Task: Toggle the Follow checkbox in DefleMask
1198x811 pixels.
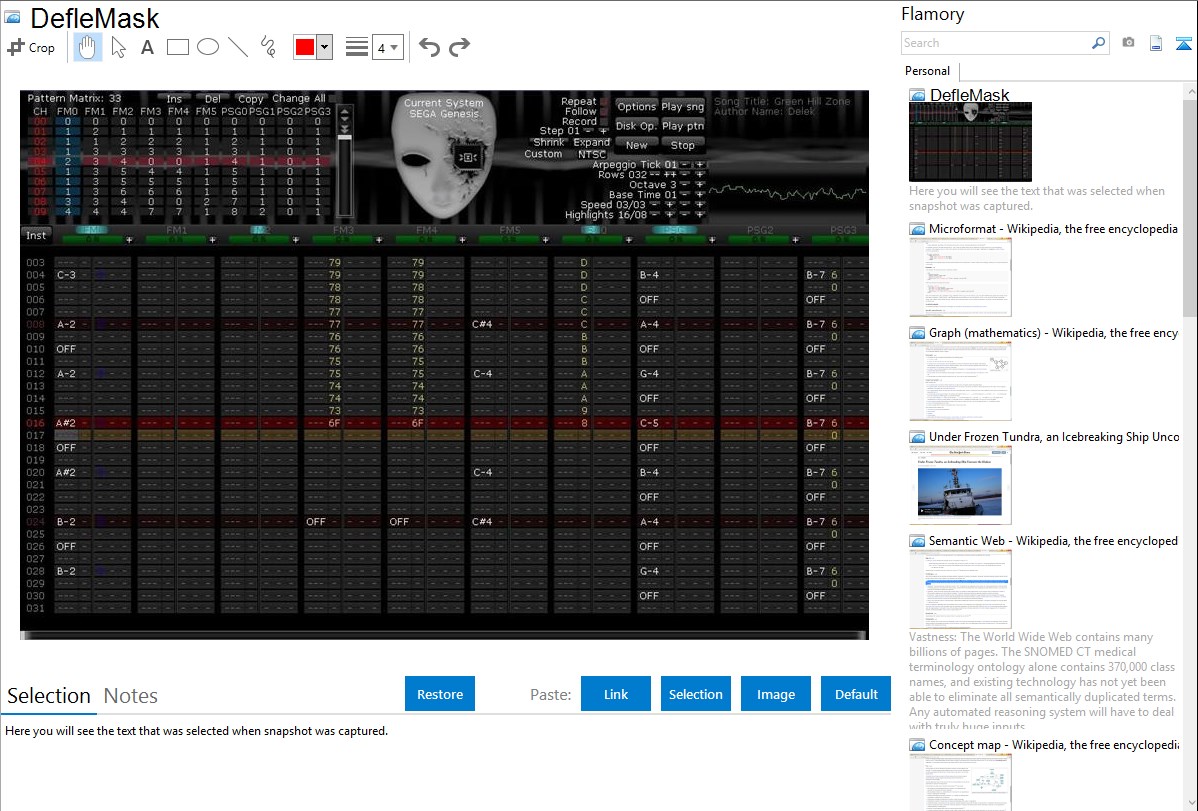Action: [x=604, y=112]
